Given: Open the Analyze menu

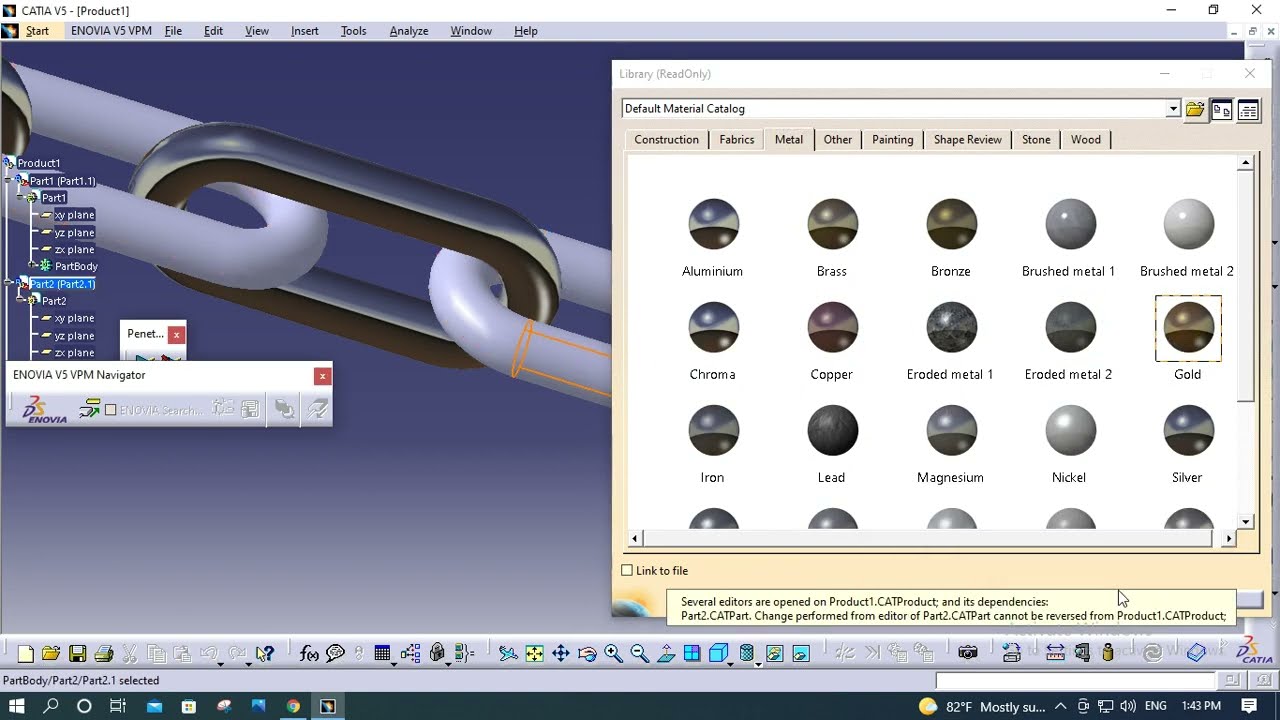Looking at the screenshot, I should 409,31.
